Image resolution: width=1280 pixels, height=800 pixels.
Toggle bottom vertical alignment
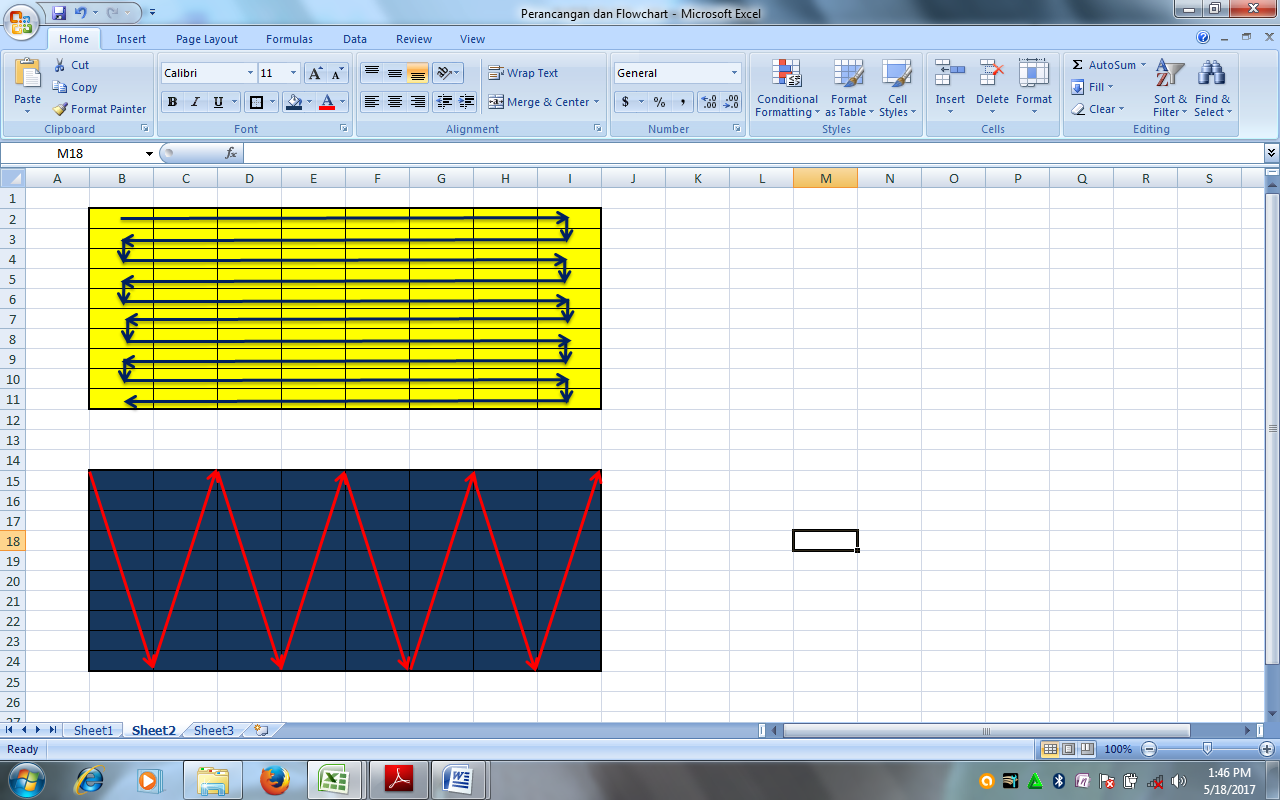click(x=417, y=73)
